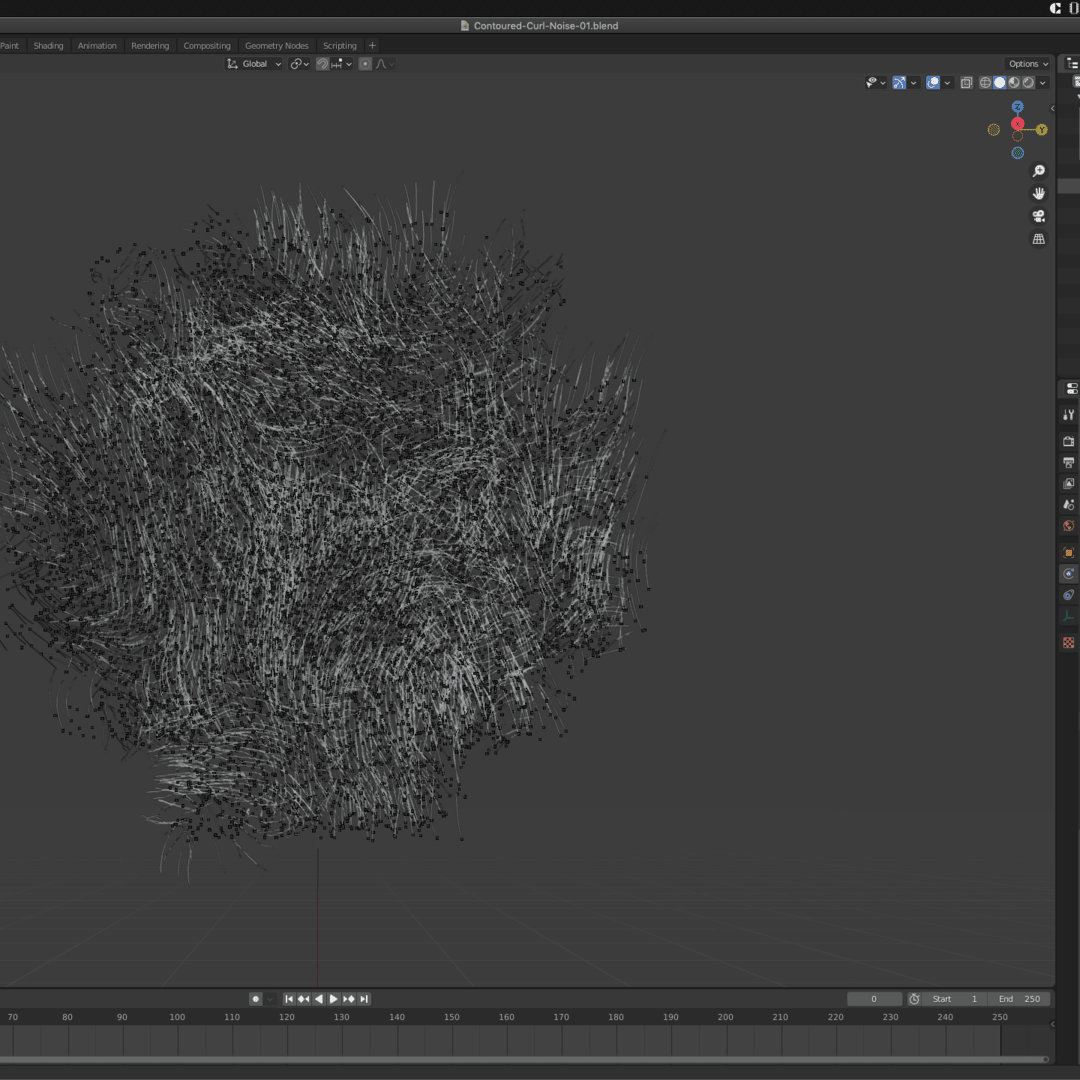Toggle X-ray mode in viewport header
The image size is (1080, 1080).
click(966, 83)
